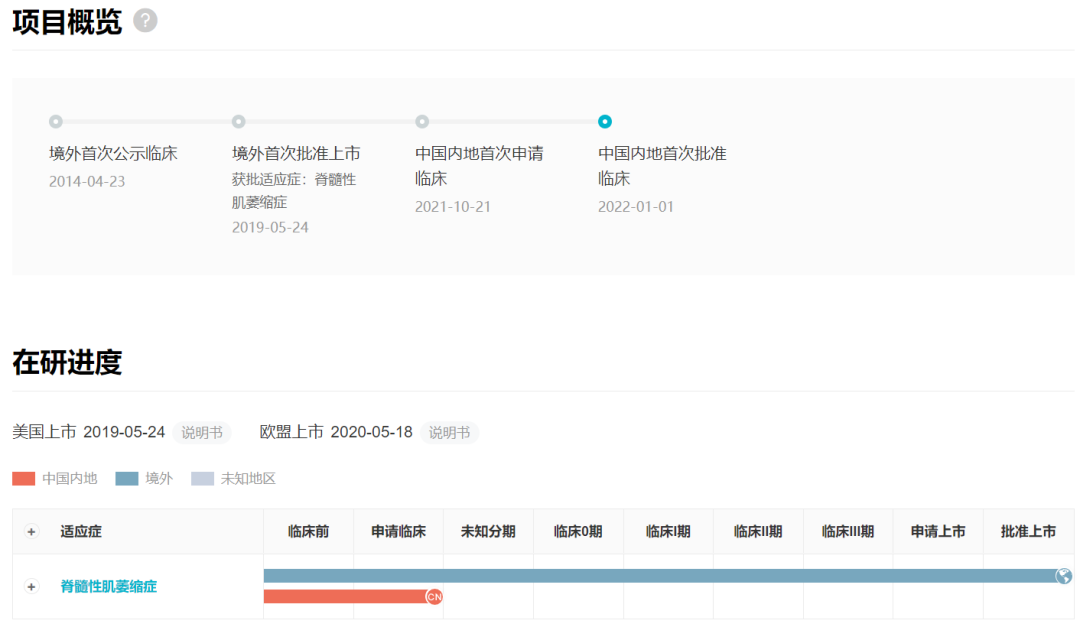Select the 中国内地首次申请临床 timeline dot
The width and height of the screenshot is (1080, 627).
pyautogui.click(x=422, y=122)
